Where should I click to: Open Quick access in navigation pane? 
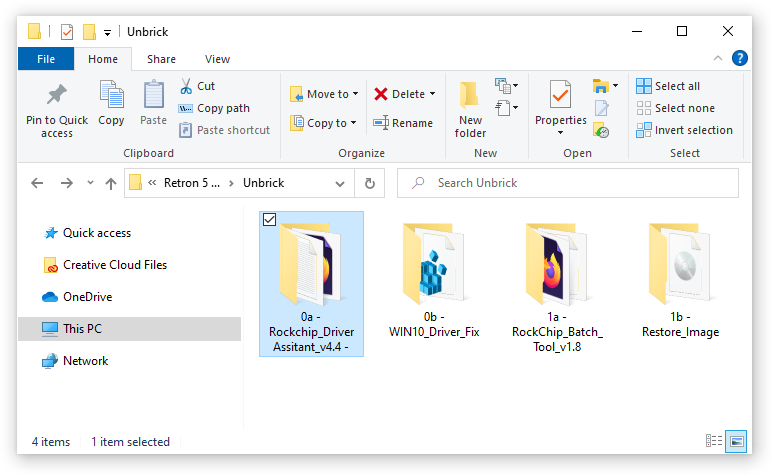[97, 233]
